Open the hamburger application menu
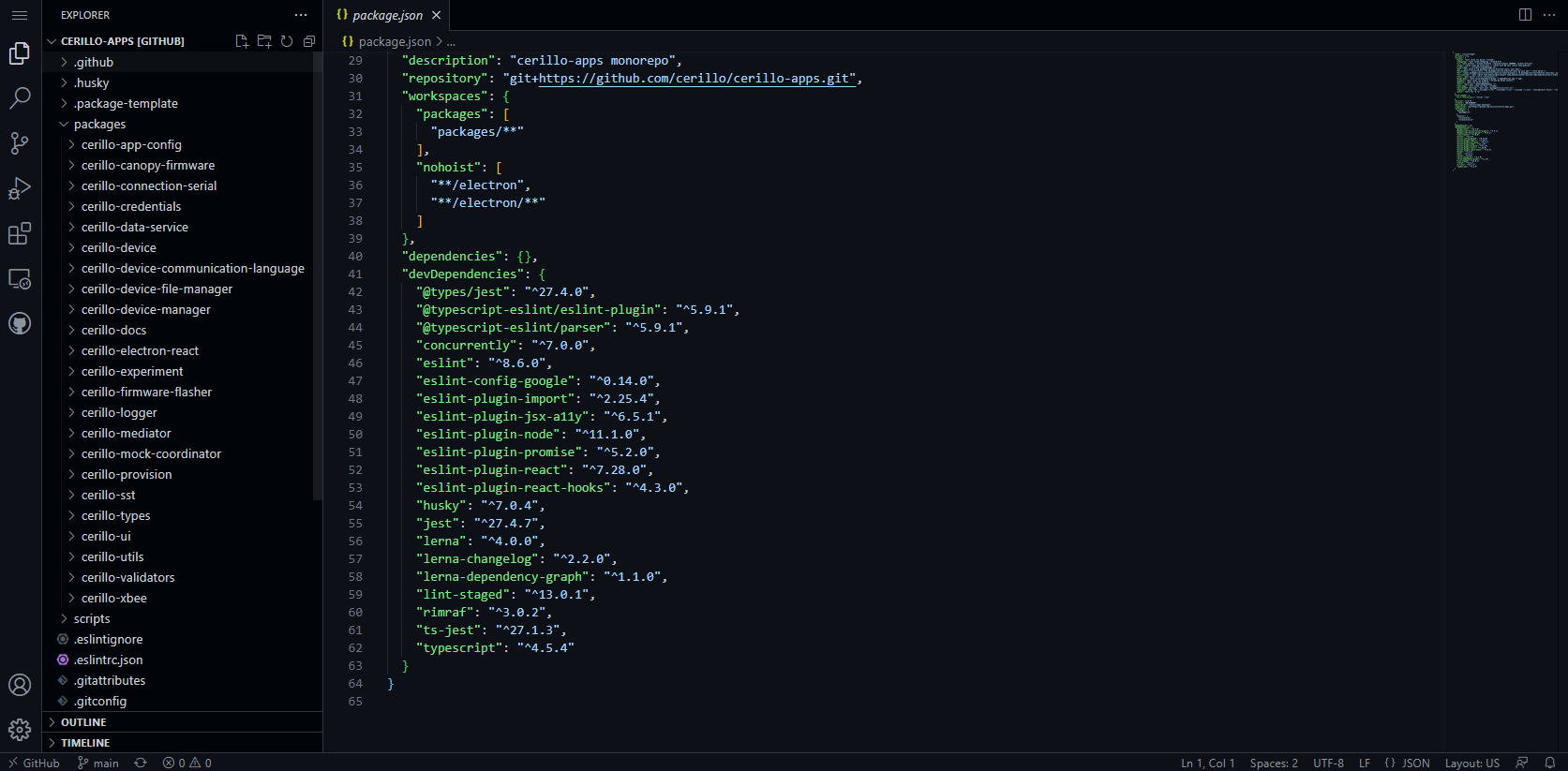The width and height of the screenshot is (1568, 771). 20,15
